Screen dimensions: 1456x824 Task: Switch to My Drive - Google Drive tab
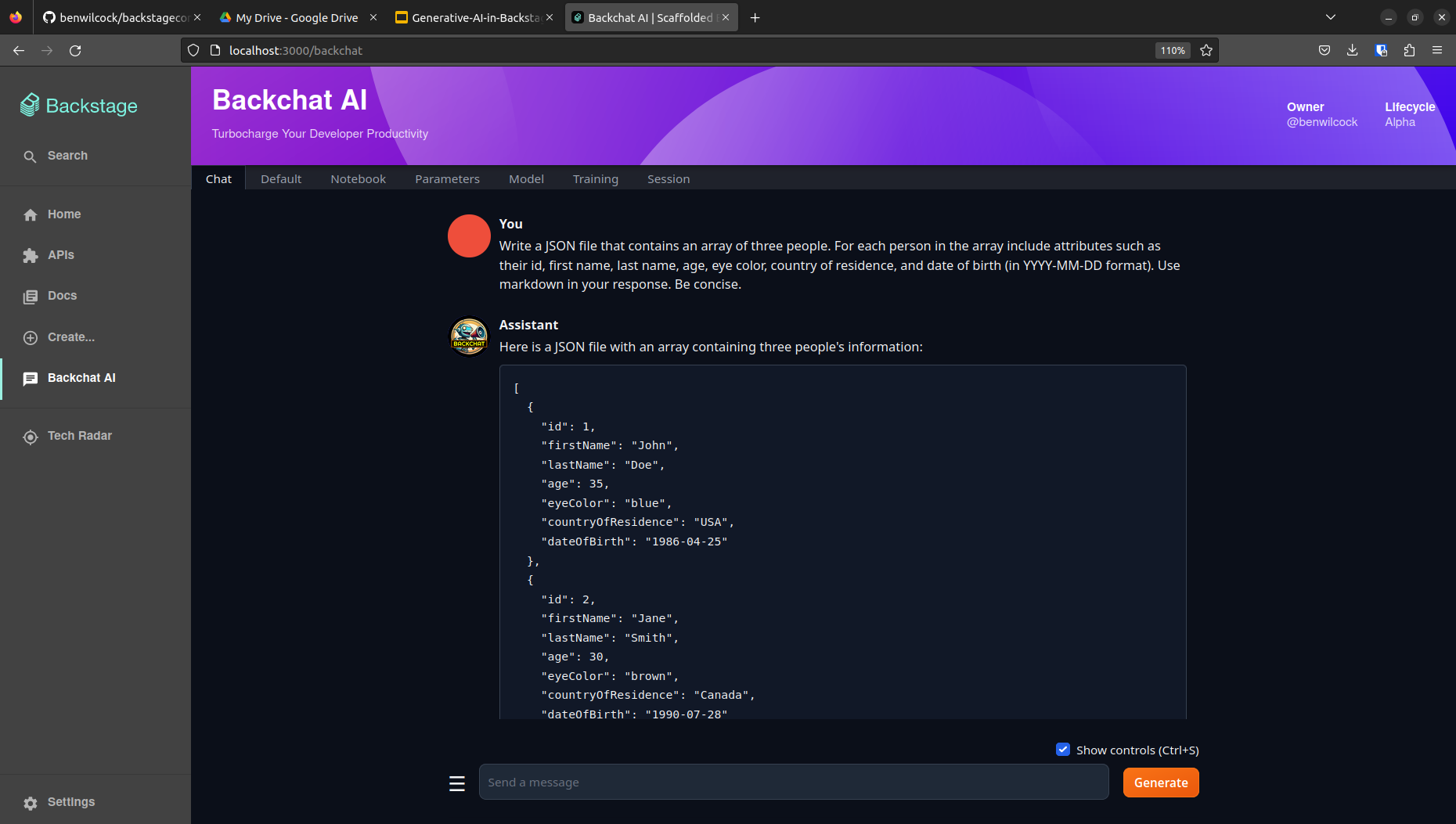pos(297,17)
